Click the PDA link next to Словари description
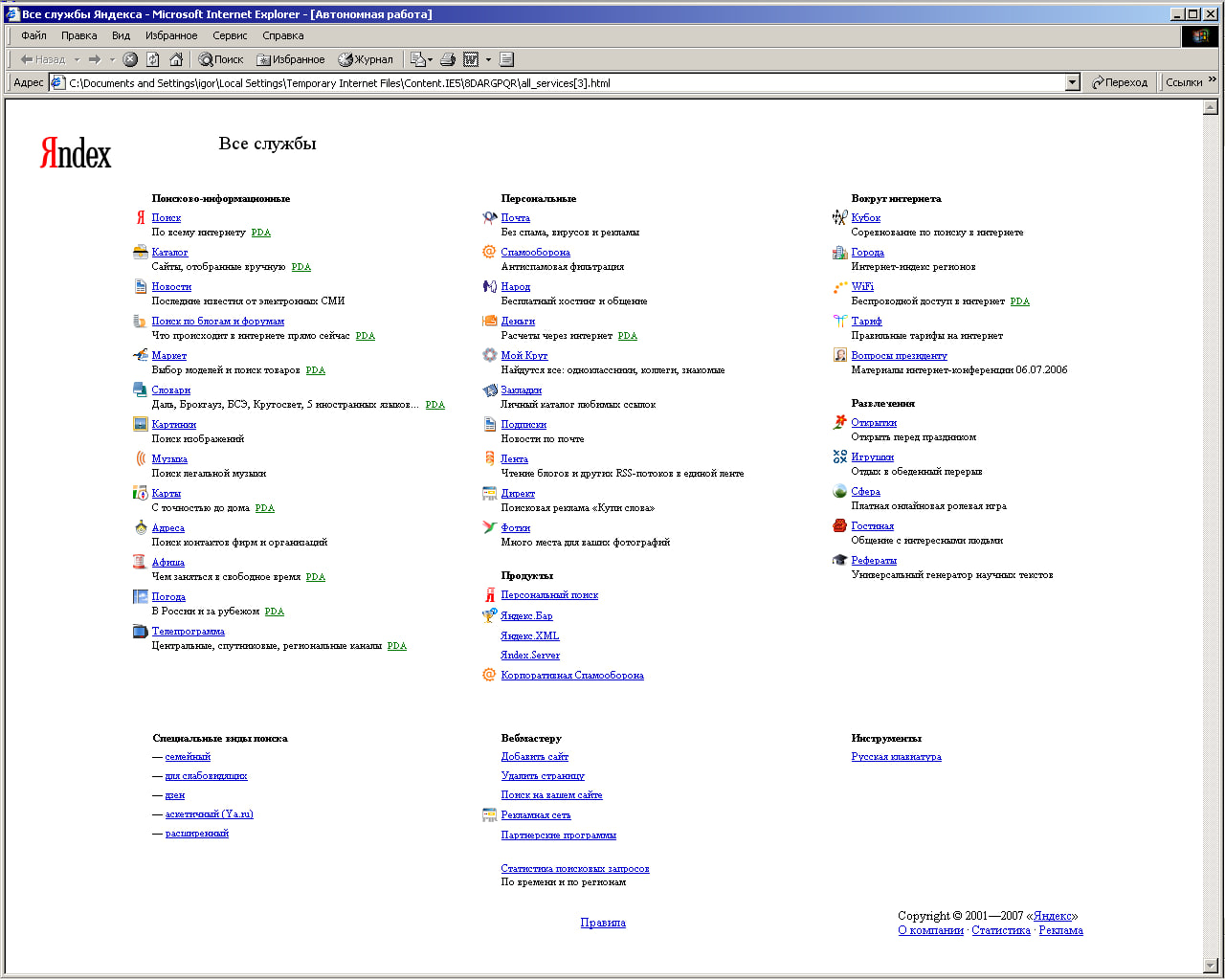 pos(435,405)
